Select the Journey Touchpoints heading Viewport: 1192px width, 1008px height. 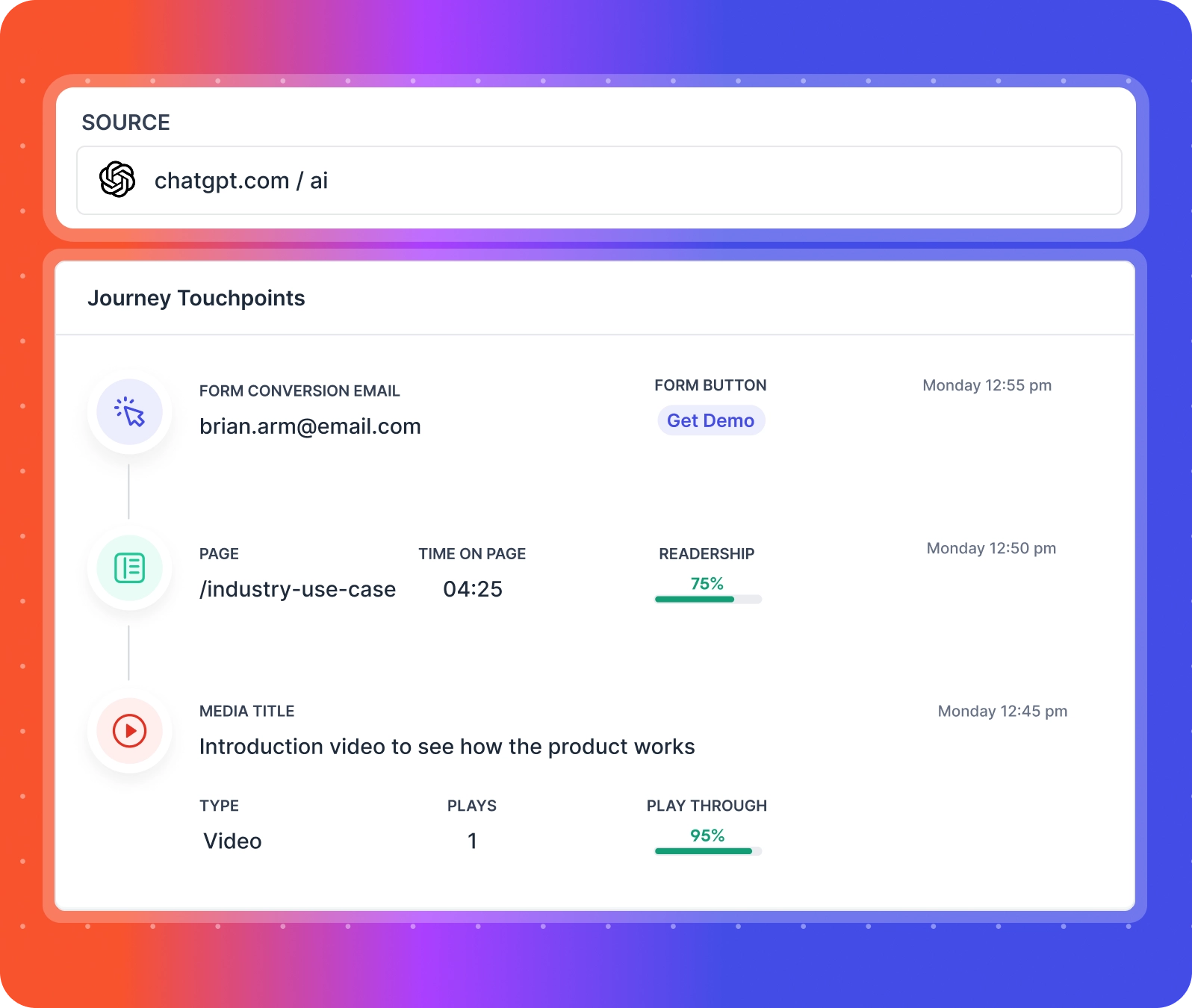196,298
